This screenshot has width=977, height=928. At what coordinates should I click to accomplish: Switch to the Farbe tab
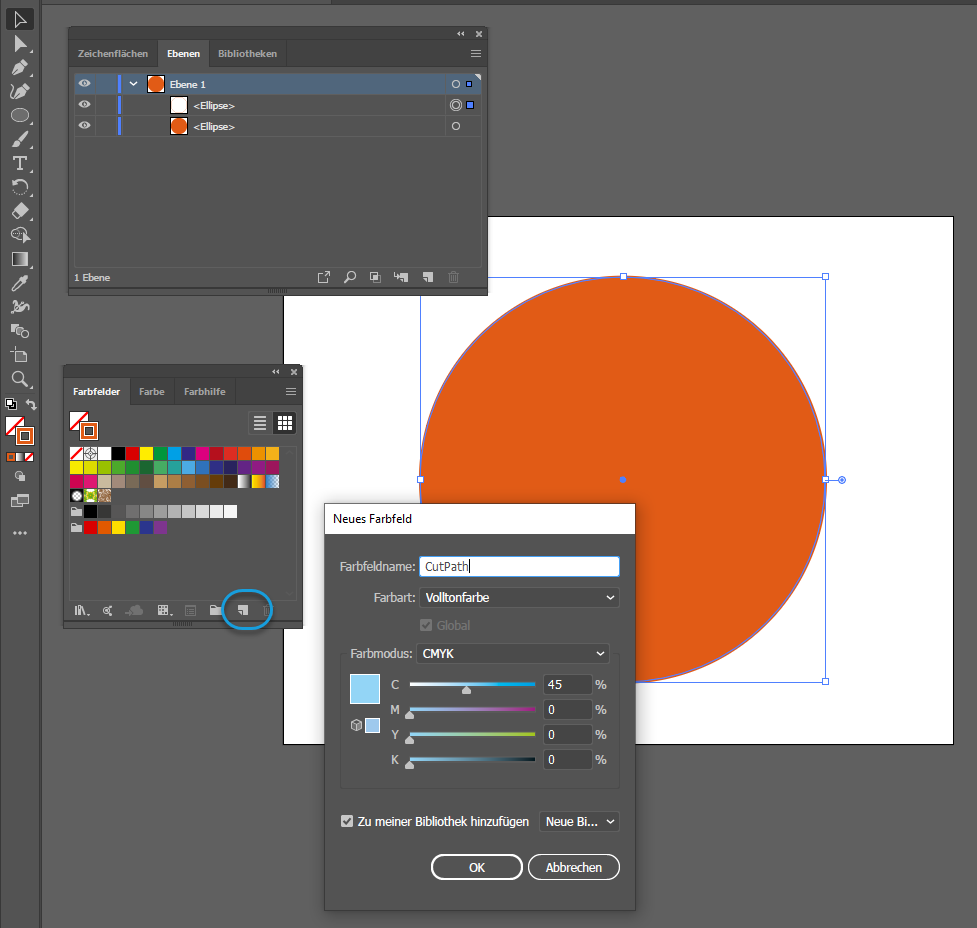click(151, 391)
